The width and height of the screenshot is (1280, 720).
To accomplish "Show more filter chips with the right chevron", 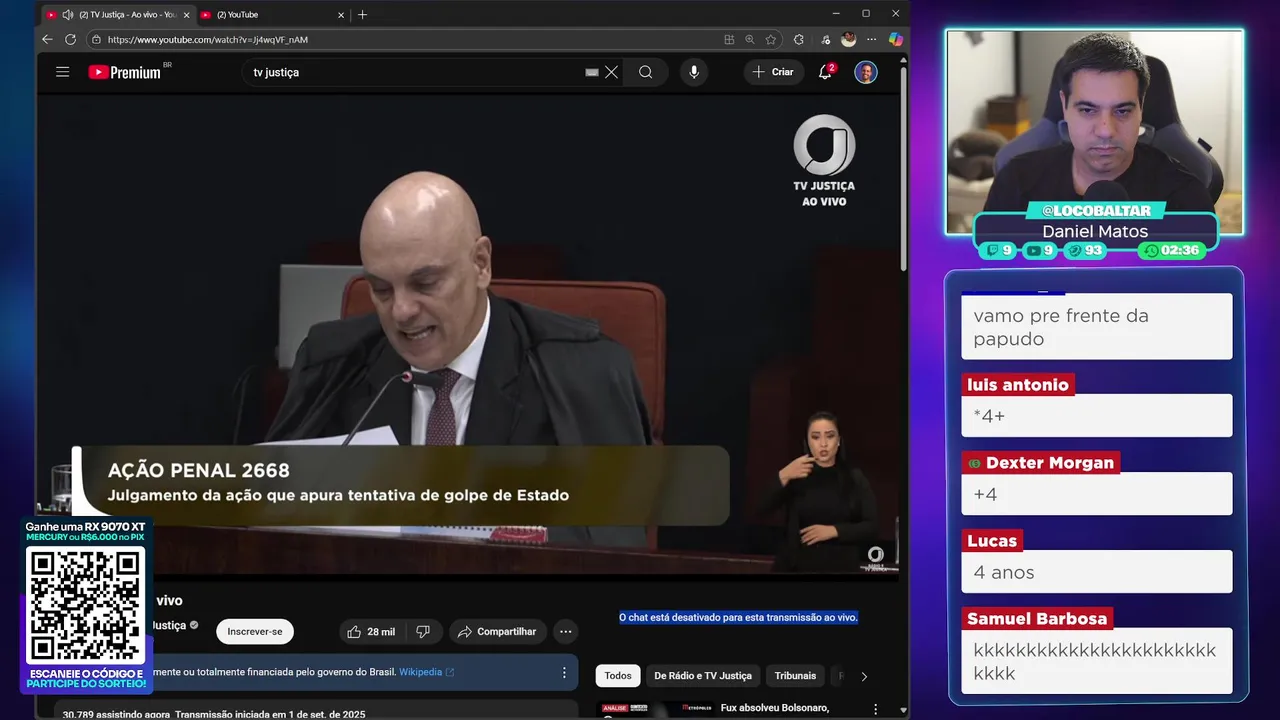I will [x=864, y=676].
